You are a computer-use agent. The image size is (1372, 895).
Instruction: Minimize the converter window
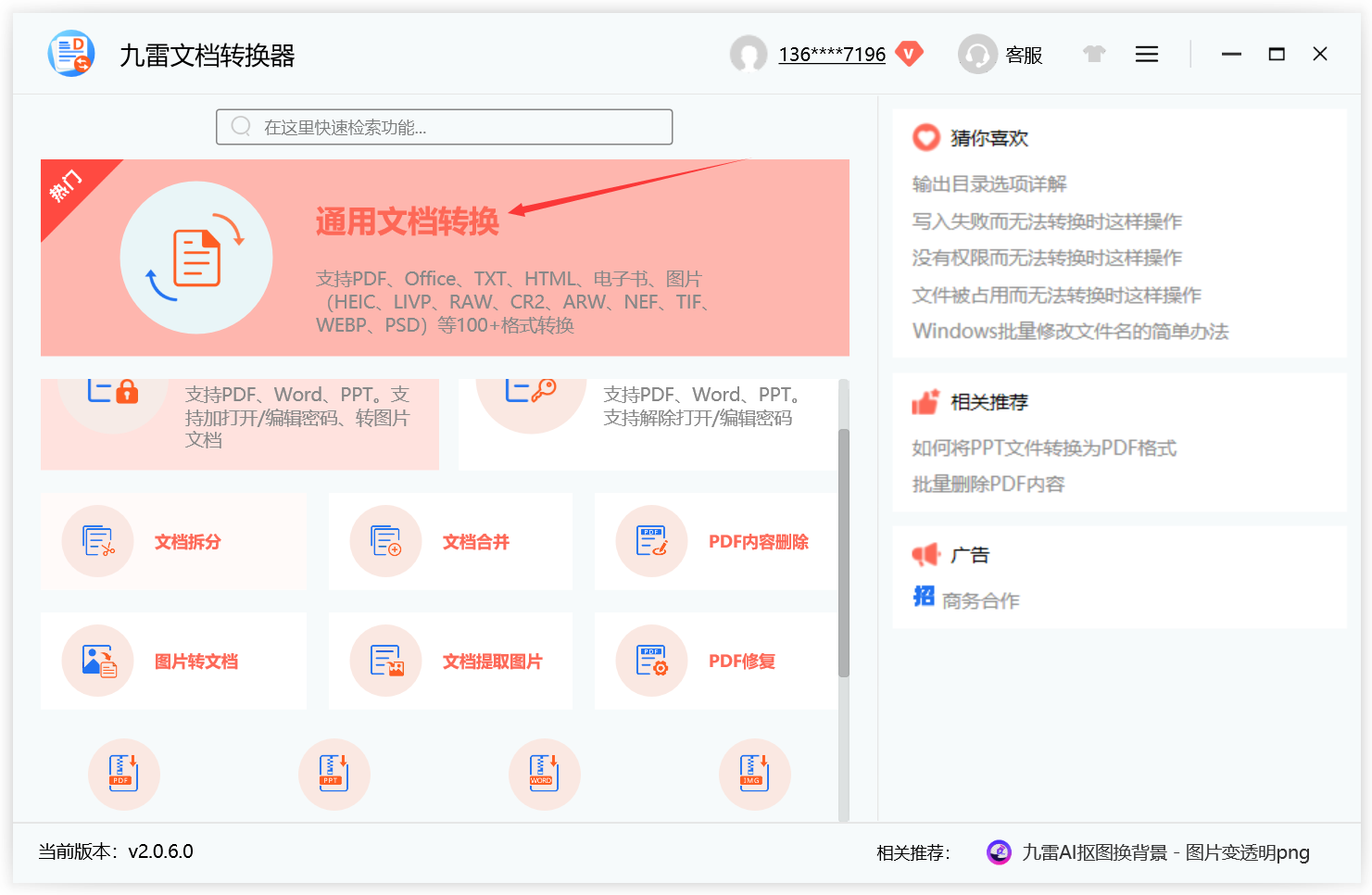click(1231, 54)
